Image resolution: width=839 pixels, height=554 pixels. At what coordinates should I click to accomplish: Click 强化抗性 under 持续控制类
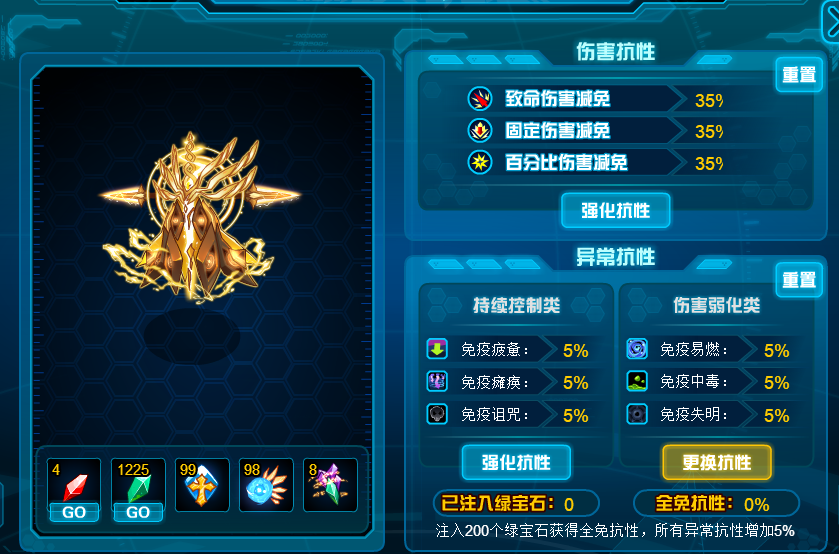[x=516, y=462]
